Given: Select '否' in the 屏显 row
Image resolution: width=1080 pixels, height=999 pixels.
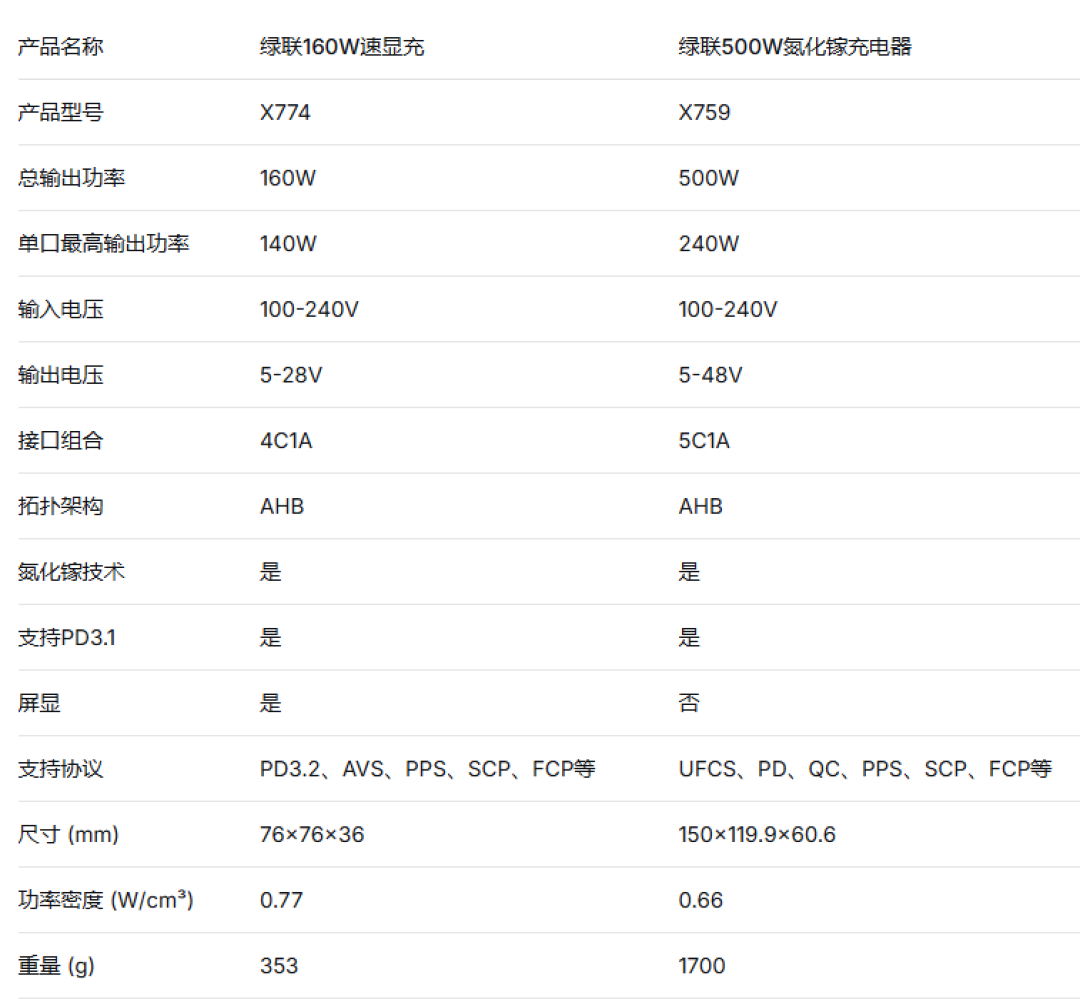Looking at the screenshot, I should tap(689, 703).
